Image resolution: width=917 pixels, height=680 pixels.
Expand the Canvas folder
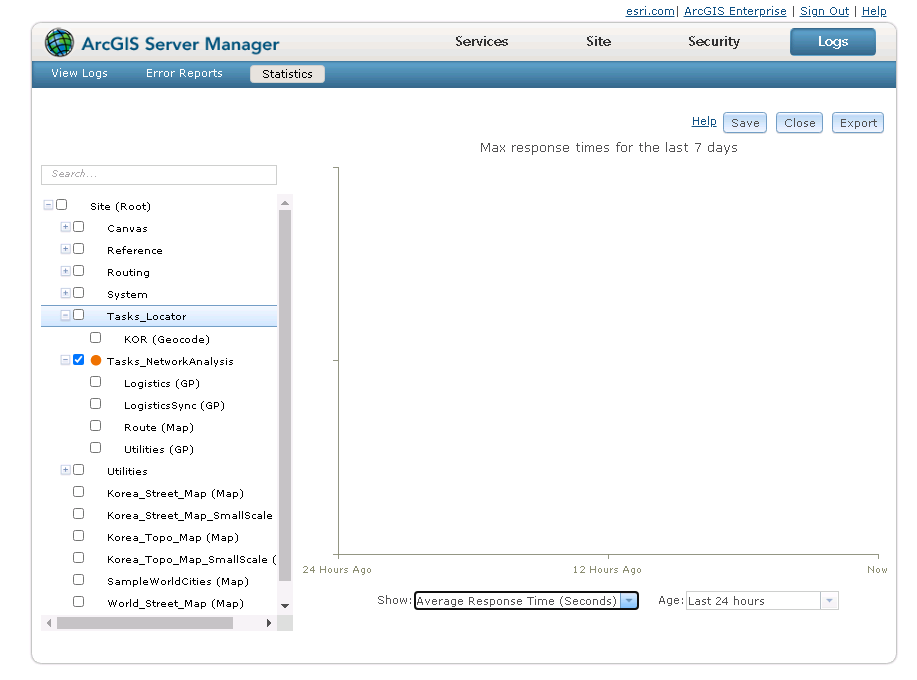point(66,227)
